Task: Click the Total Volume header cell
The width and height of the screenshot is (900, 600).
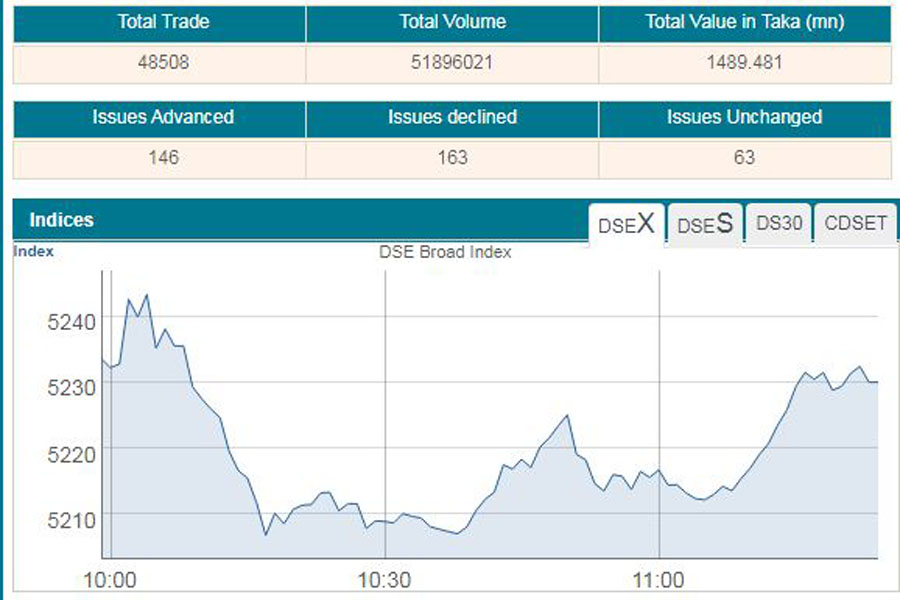Action: coord(452,22)
